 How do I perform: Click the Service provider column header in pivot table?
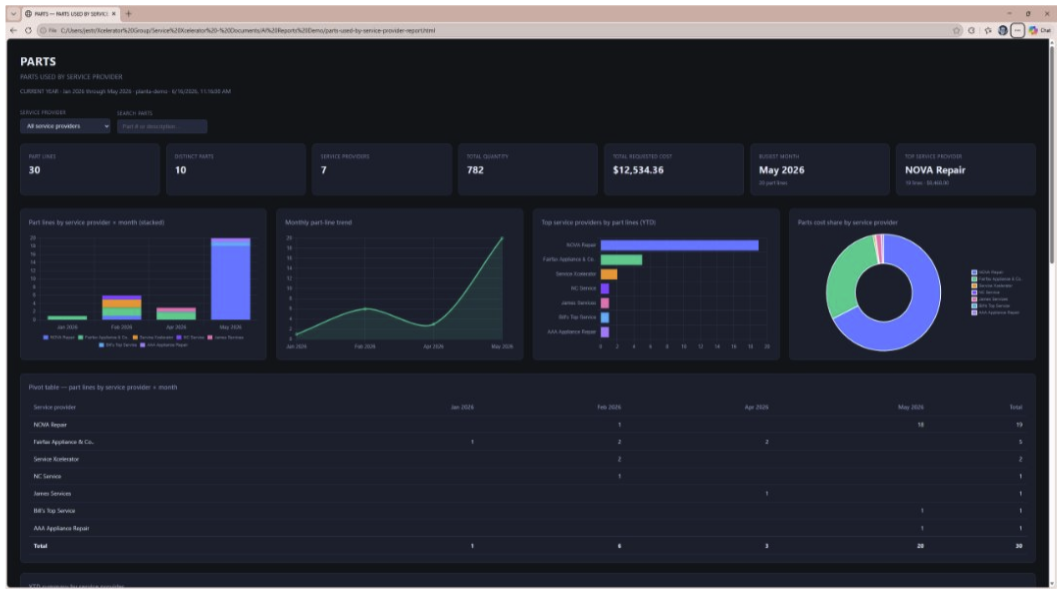(x=55, y=408)
